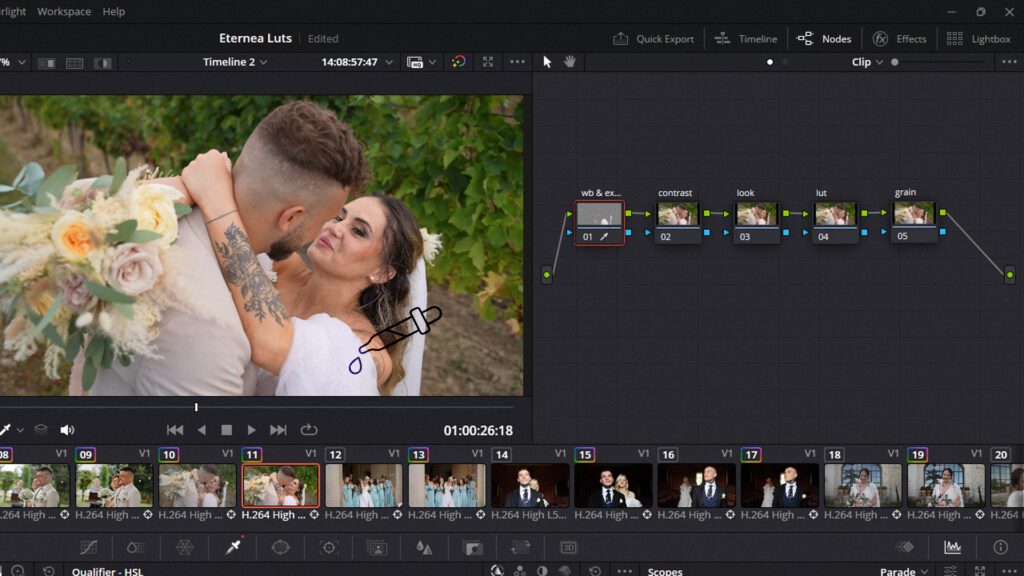Click the 01:00:26:18 viewer timecode
1024x576 pixels.
click(478, 430)
